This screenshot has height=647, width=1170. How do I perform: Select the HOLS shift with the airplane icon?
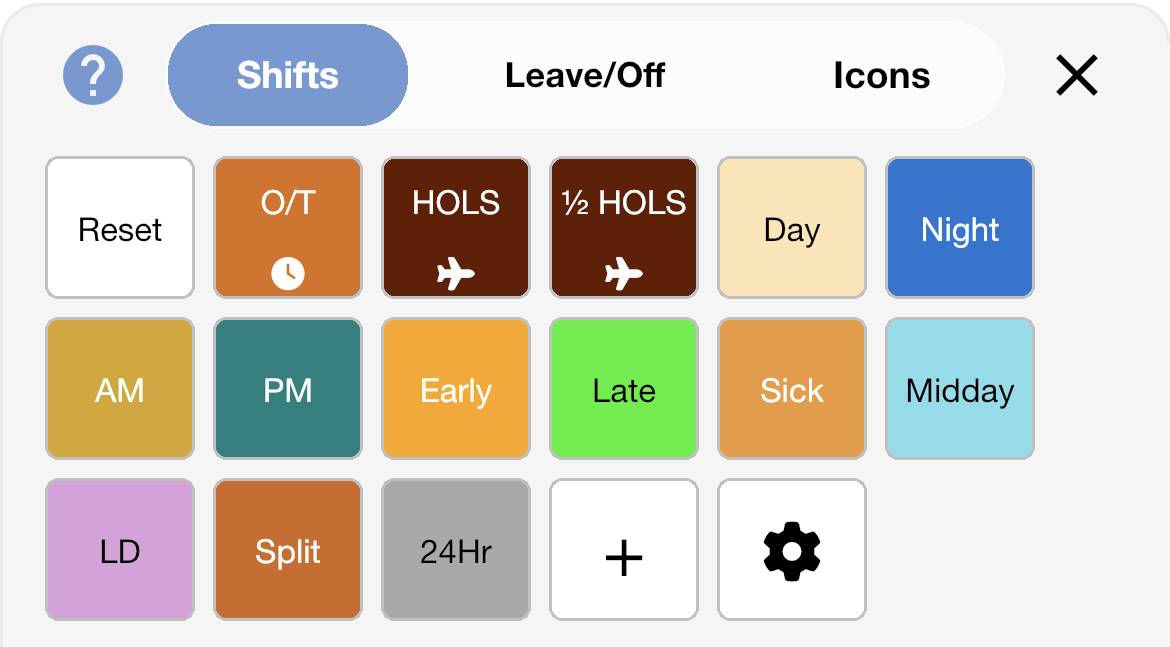point(455,227)
